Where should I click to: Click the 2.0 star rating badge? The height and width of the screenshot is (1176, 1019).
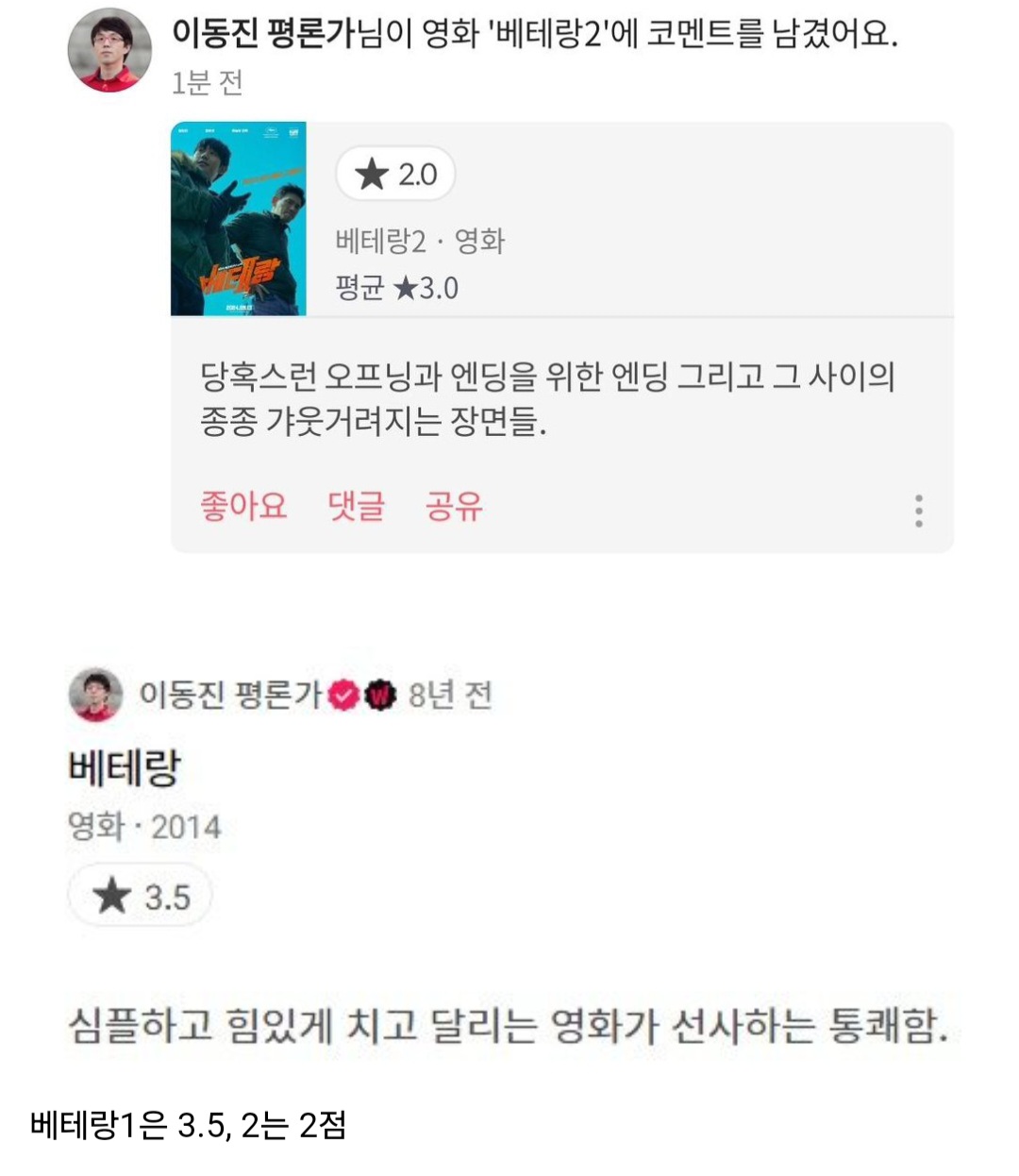tap(395, 174)
